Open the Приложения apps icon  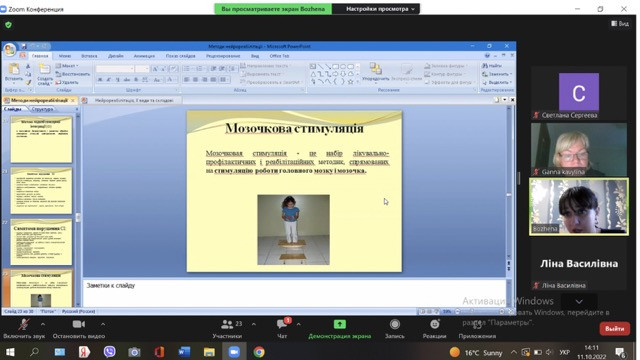[477, 324]
